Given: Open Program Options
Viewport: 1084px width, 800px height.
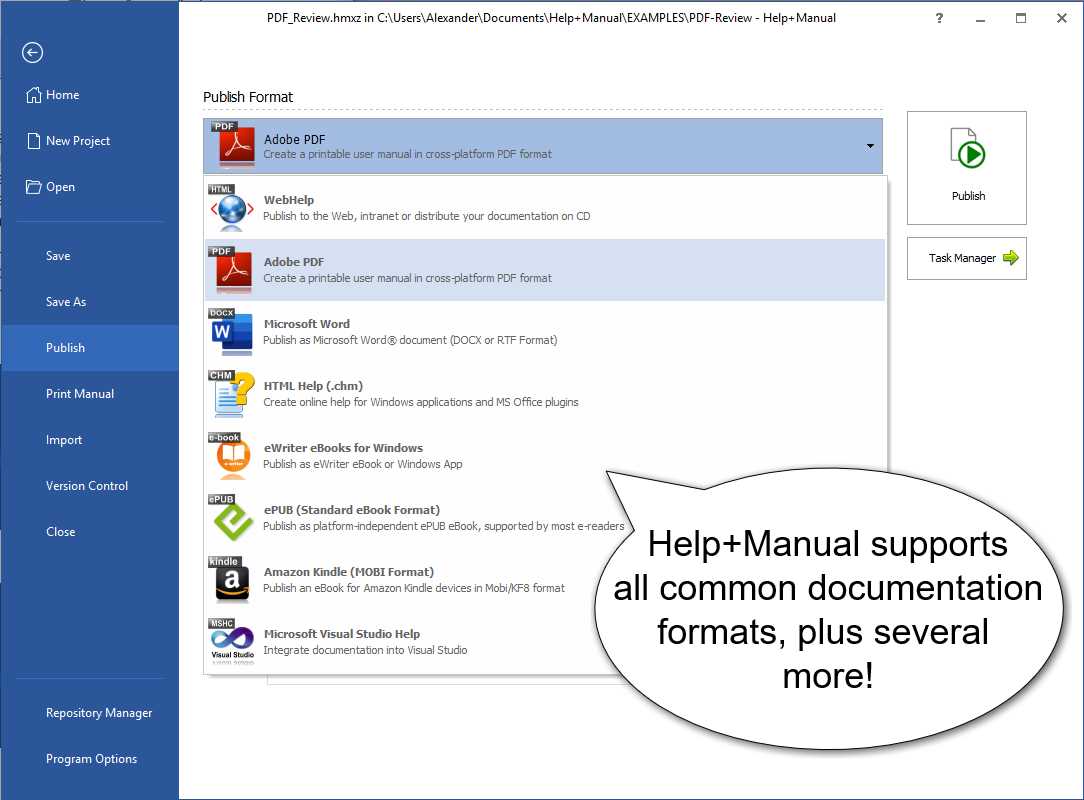Looking at the screenshot, I should [x=91, y=759].
